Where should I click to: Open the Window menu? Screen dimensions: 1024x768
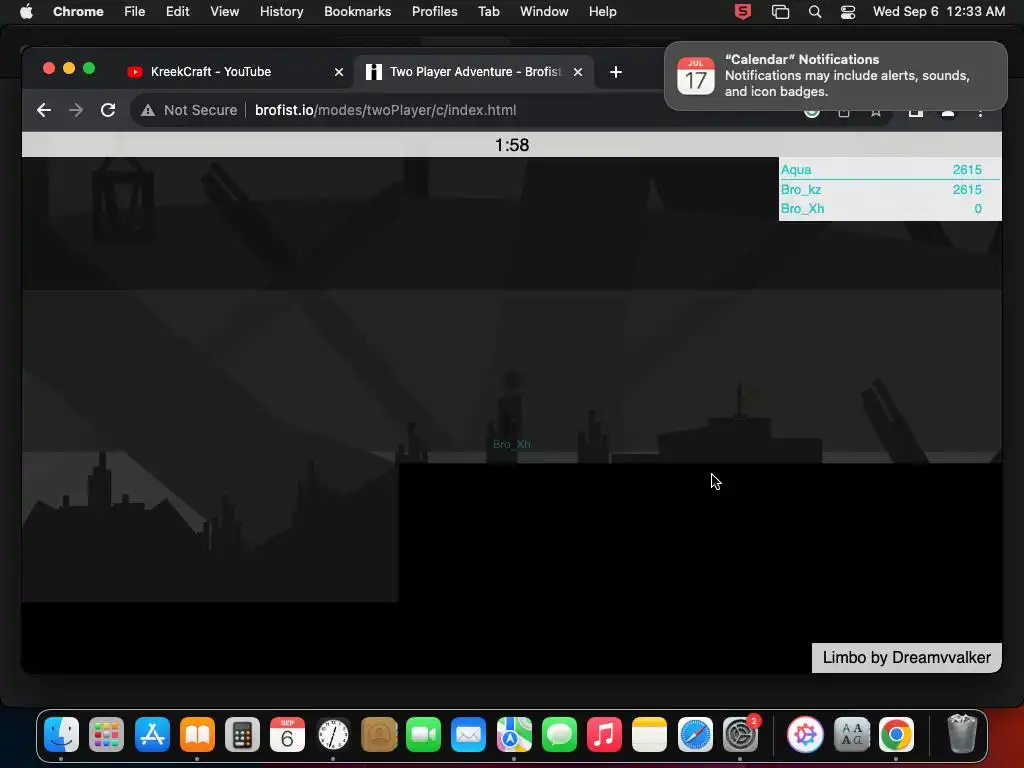544,11
